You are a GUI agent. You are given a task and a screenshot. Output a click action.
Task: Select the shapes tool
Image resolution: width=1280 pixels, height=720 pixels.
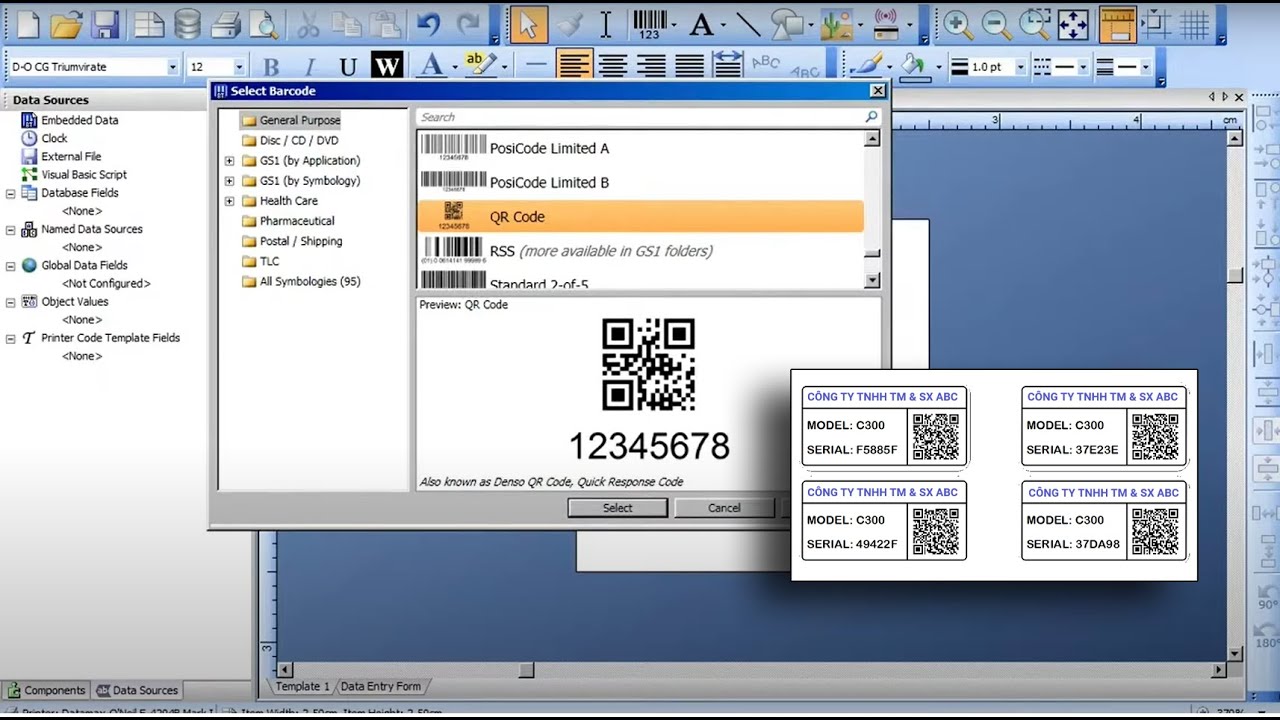coord(787,24)
